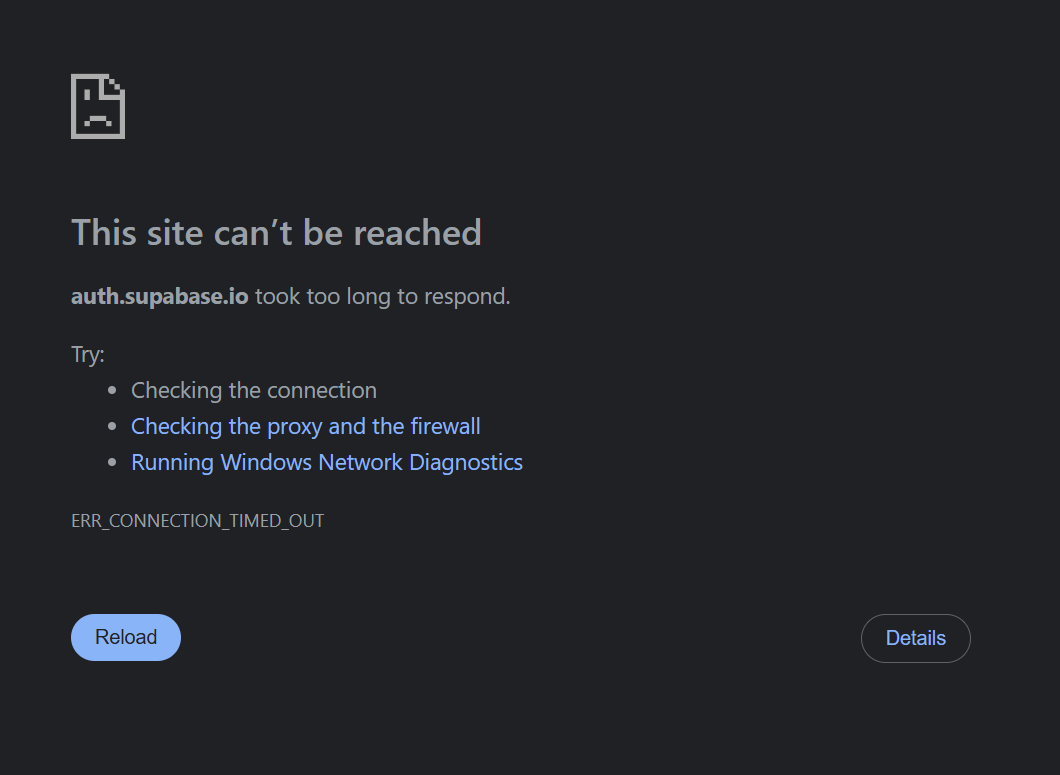Screen dimensions: 1060x775
Task: Click the bullet beside the Network Diagnostics link
Action: click(111, 462)
